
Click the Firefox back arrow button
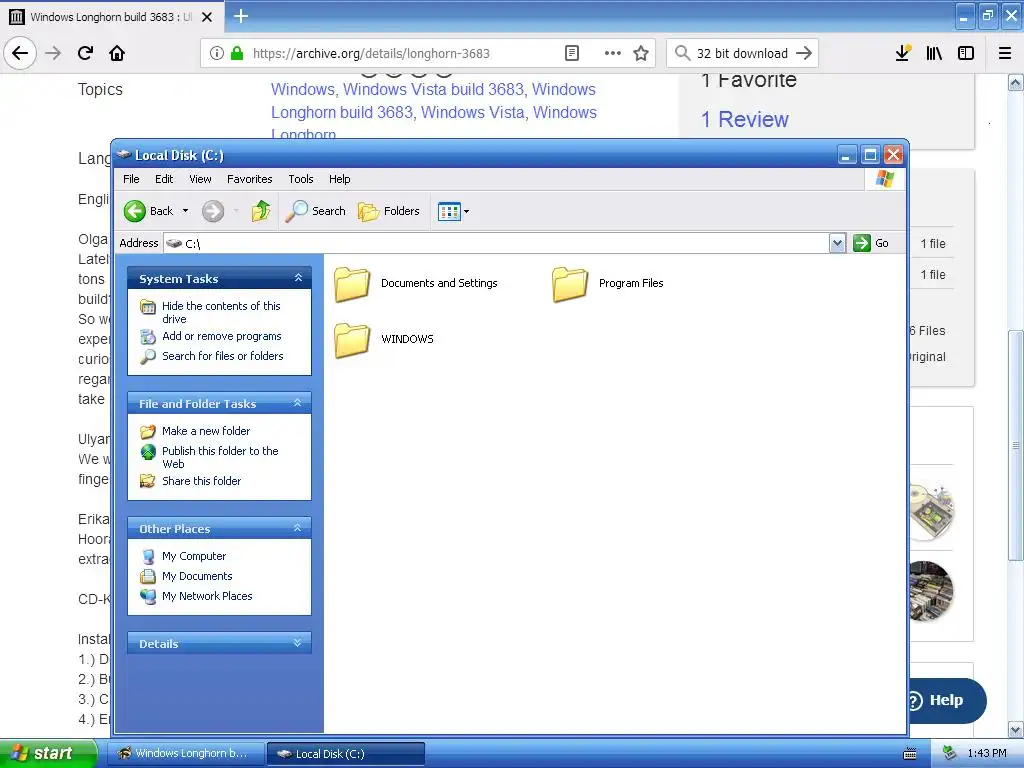click(20, 54)
